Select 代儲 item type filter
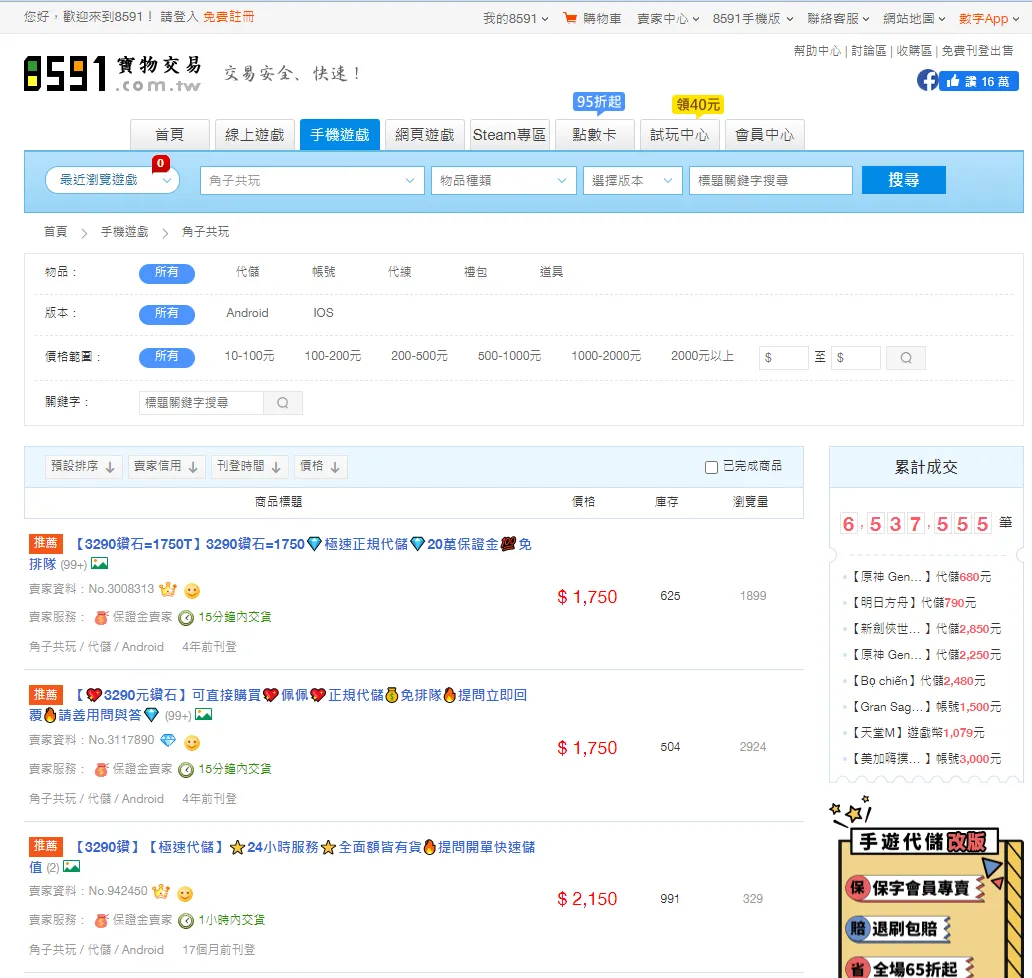 (x=247, y=272)
